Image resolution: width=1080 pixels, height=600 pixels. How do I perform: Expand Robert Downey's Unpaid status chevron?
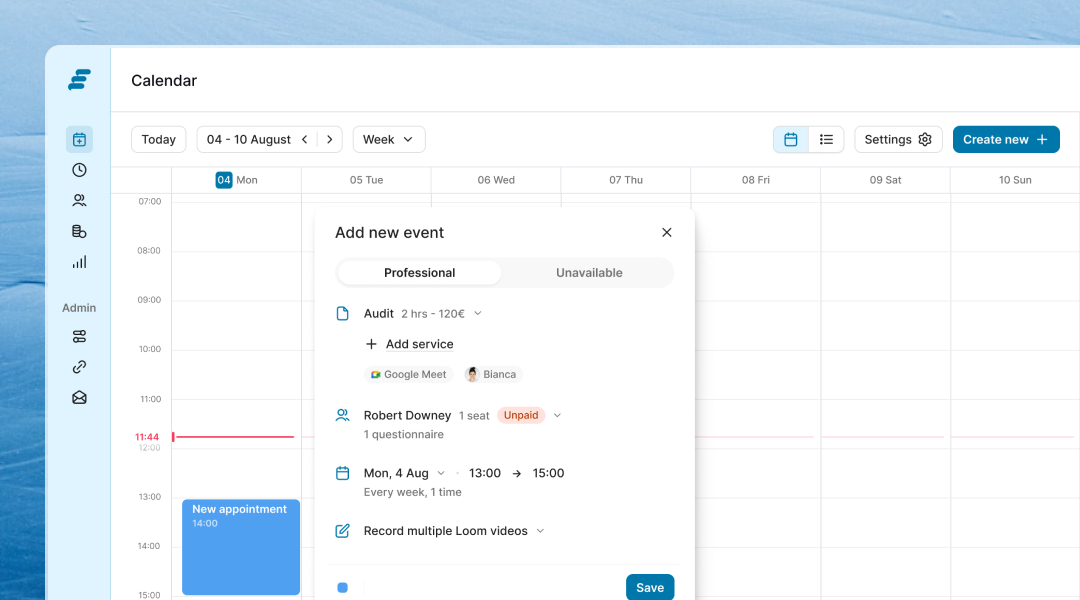557,415
